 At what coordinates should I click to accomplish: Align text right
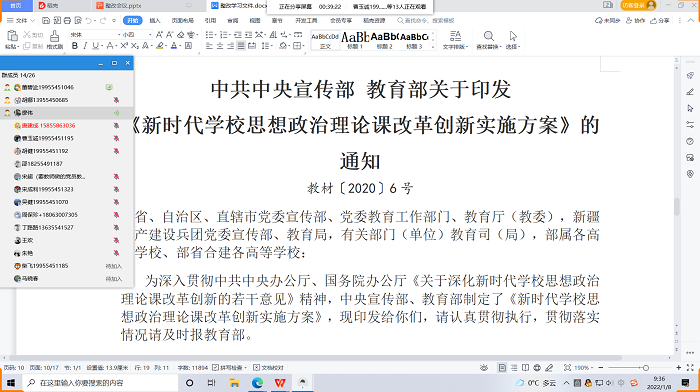coord(230,46)
